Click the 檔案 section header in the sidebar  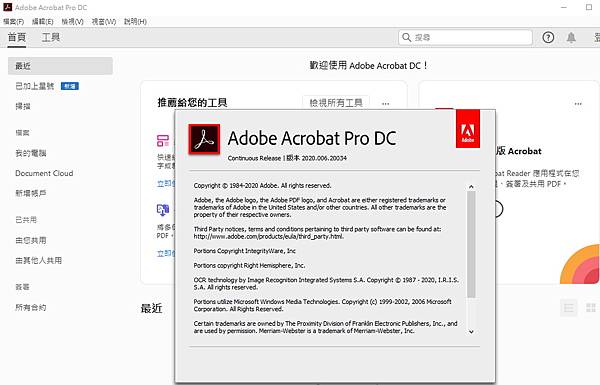click(x=22, y=133)
